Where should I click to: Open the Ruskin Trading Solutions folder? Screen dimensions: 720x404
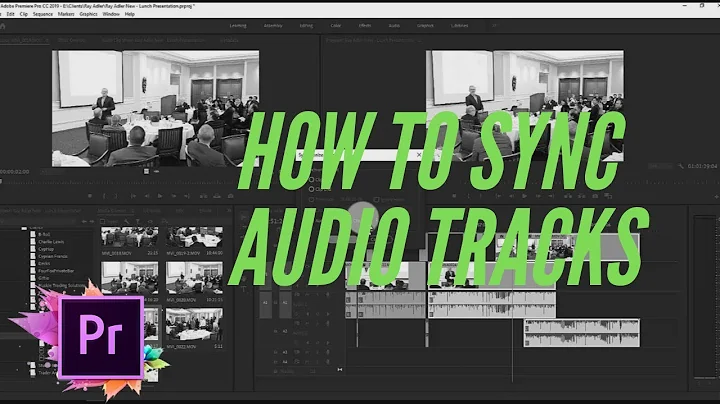click(62, 286)
